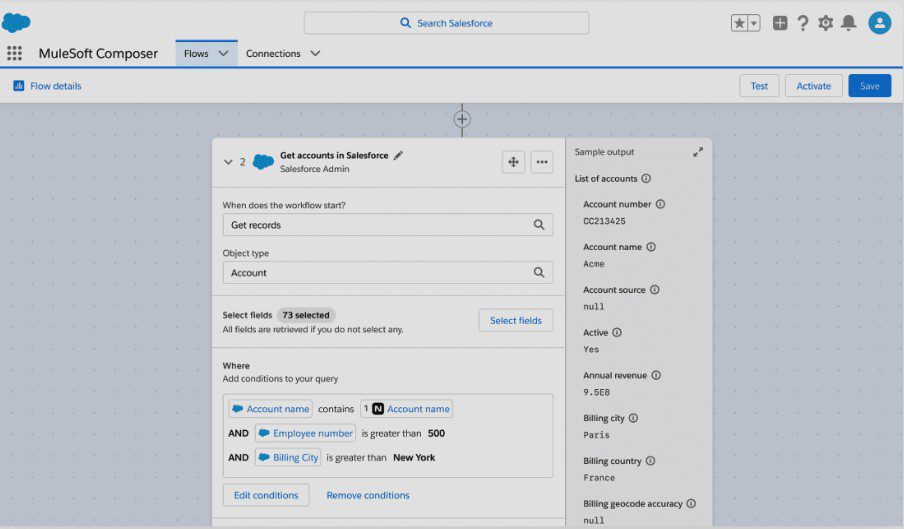Viewport: 904px width, 529px height.
Task: Click the global actions plus icon
Action: tap(780, 23)
